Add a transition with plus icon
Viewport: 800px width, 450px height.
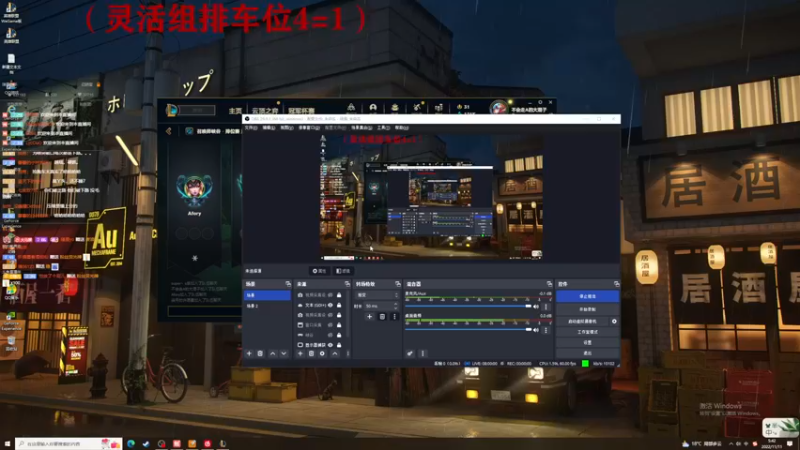[x=370, y=316]
